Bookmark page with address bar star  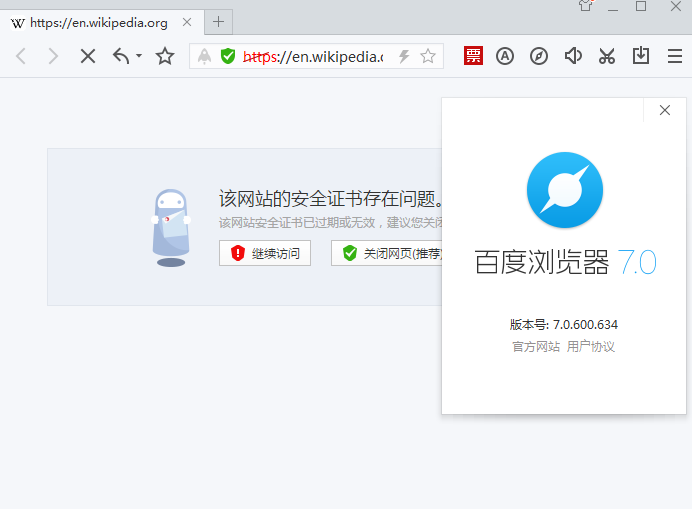point(428,57)
